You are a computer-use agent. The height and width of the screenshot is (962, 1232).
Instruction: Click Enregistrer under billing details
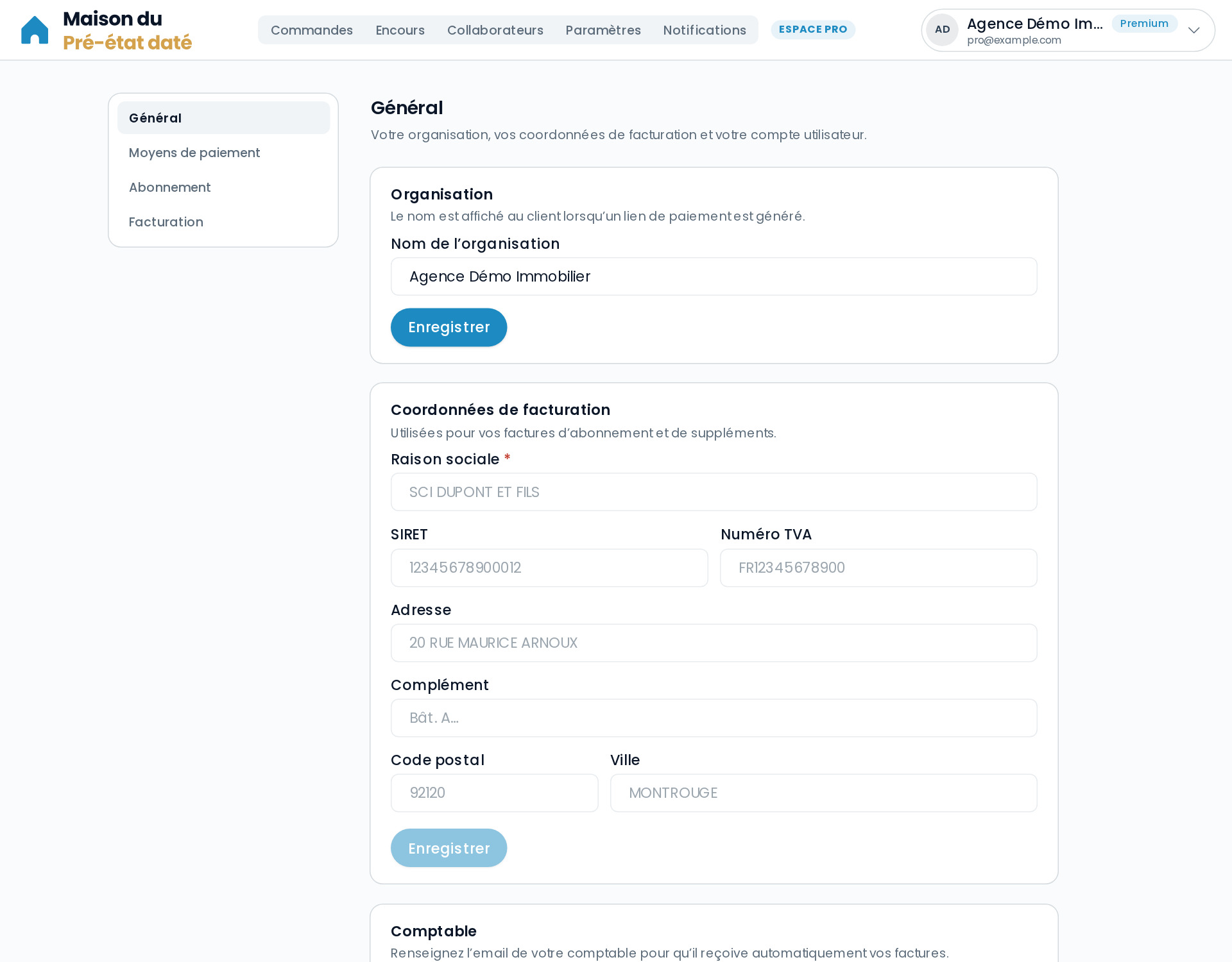pyautogui.click(x=449, y=848)
